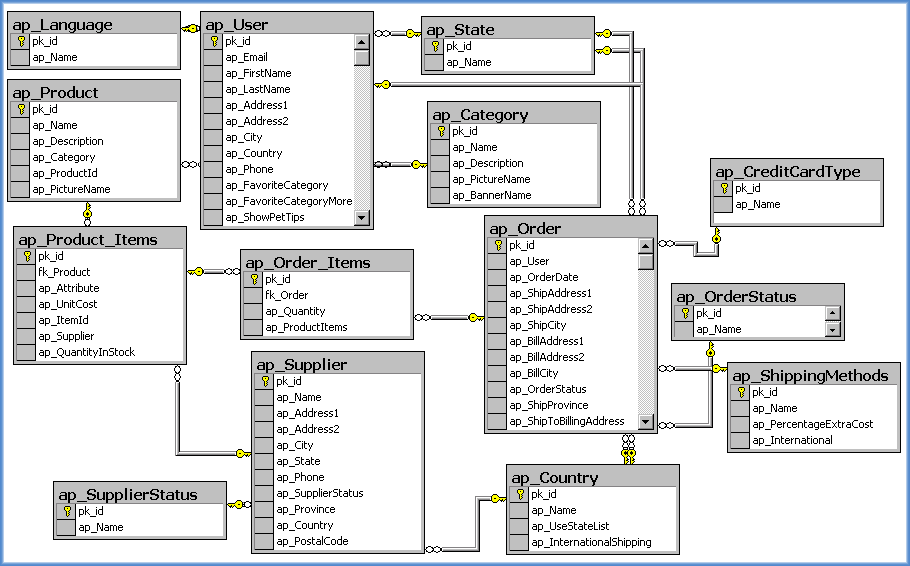Click the ap_Category primary key icon
Screen dimensions: 910x566
(x=441, y=131)
